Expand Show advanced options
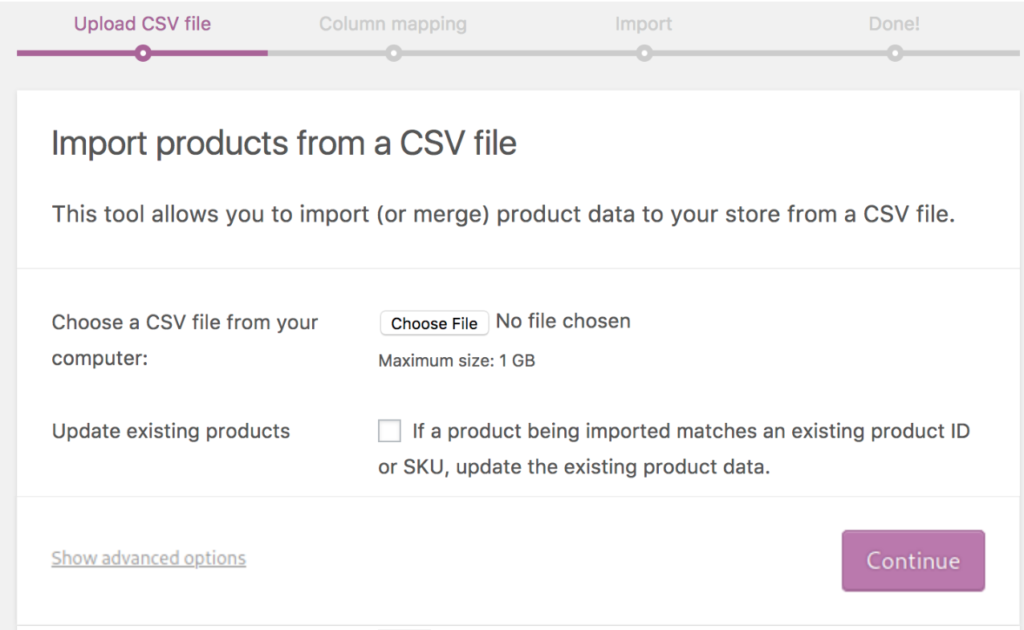Image resolution: width=1024 pixels, height=630 pixels. pyautogui.click(x=149, y=558)
